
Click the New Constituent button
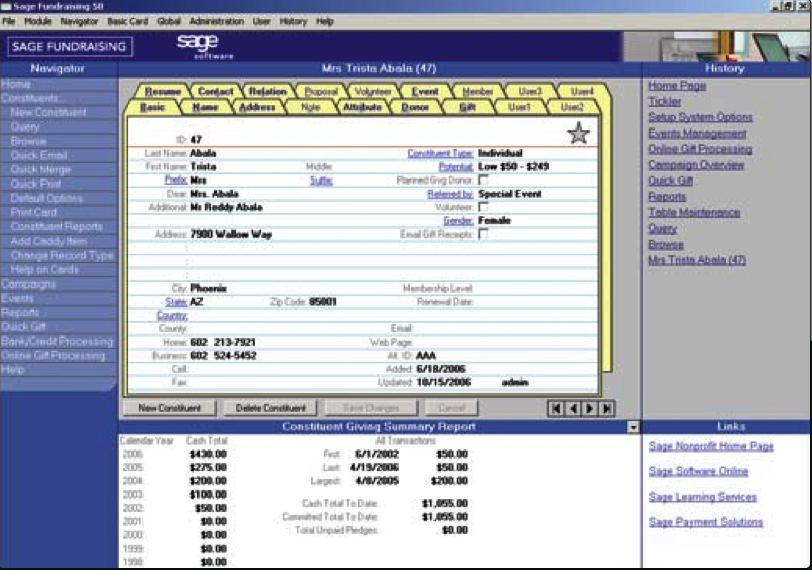click(169, 408)
